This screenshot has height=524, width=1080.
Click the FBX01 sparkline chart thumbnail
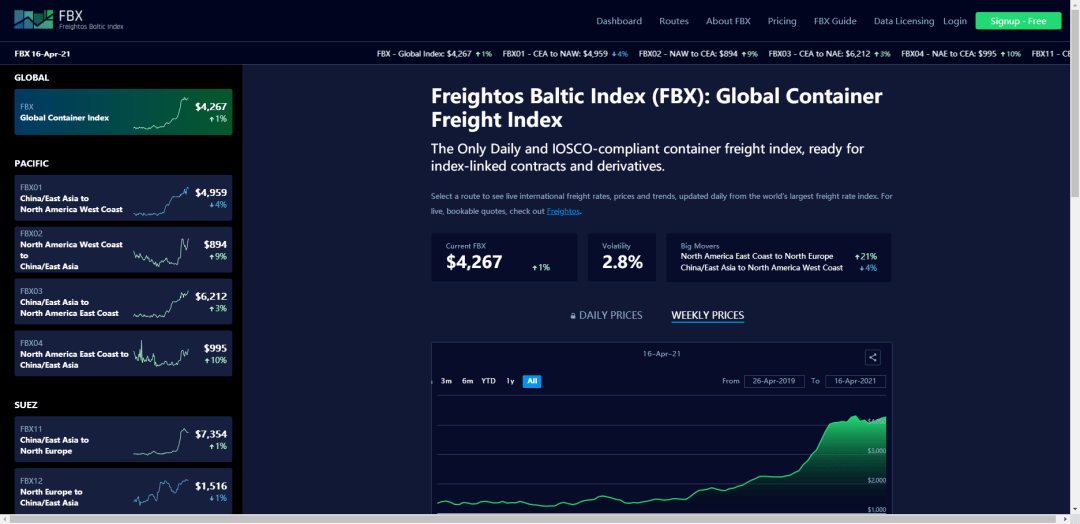(161, 201)
